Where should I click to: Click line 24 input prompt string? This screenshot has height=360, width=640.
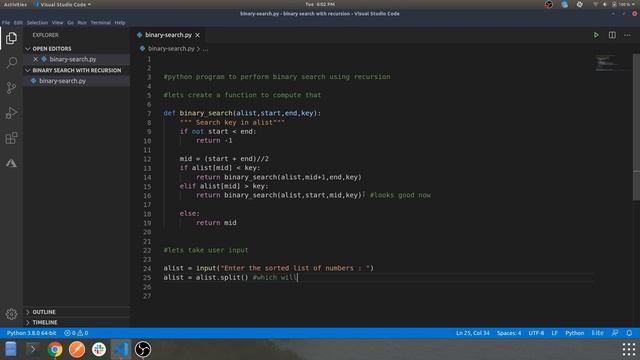click(x=295, y=268)
